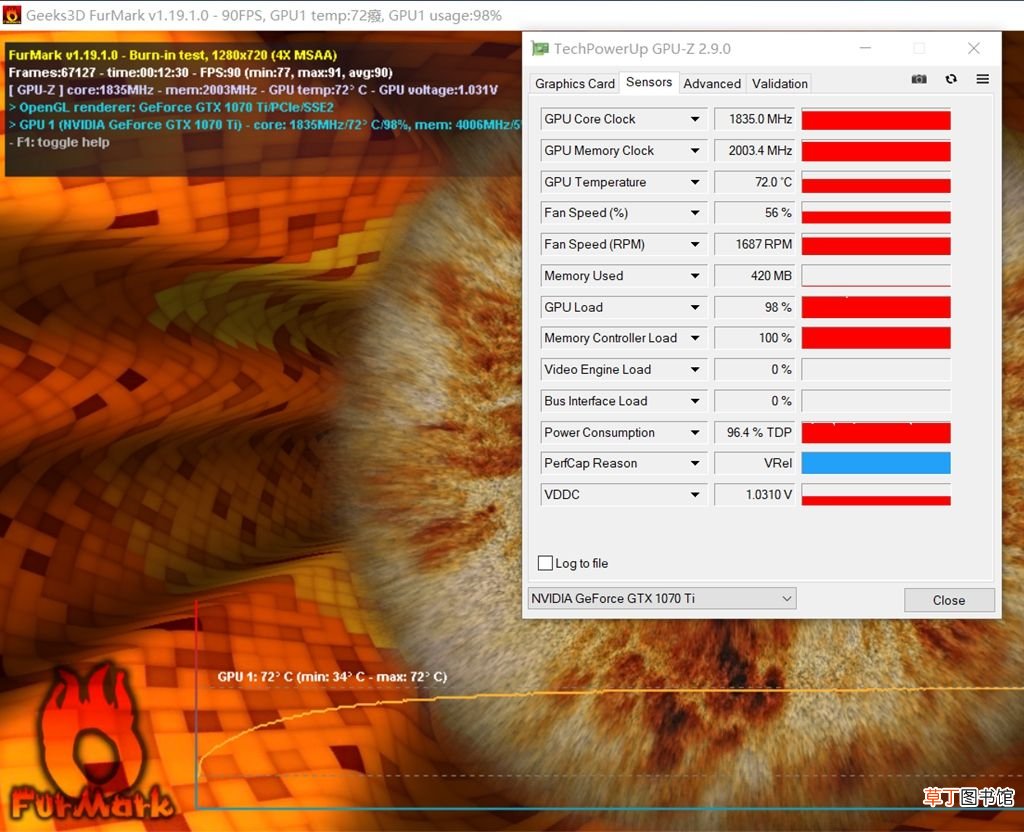The height and width of the screenshot is (832, 1024).
Task: Open the NVIDIA GeForce GTX 1070 Ti selector
Action: coord(662,598)
